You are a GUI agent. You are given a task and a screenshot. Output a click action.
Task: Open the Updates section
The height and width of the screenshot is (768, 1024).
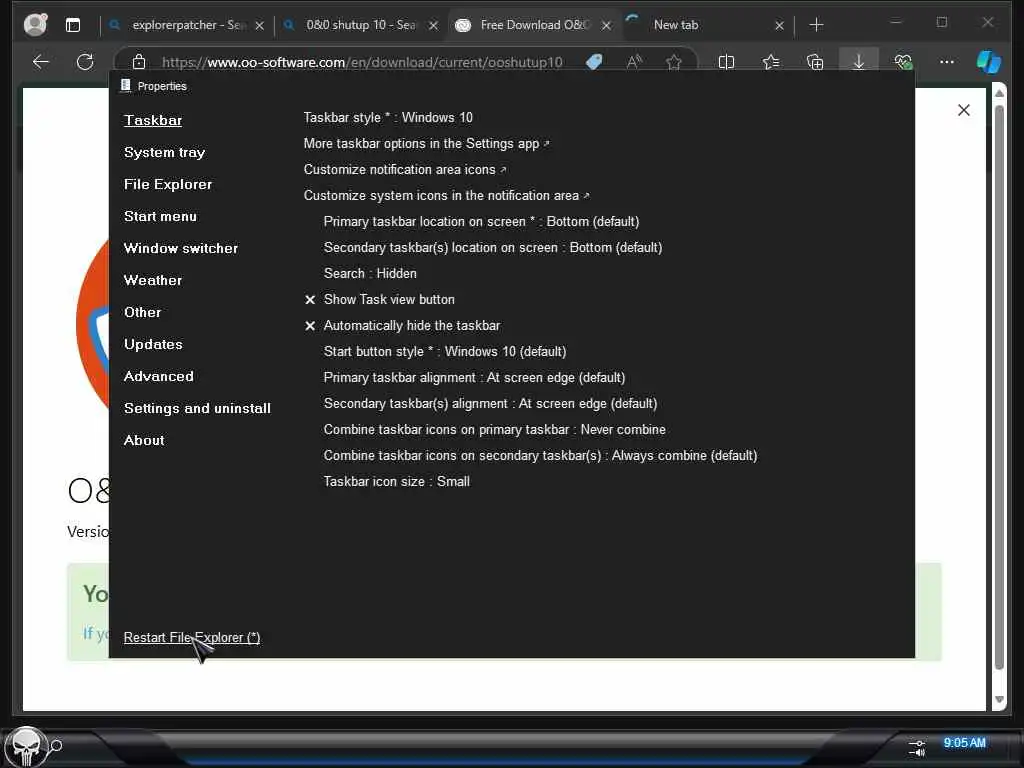tap(153, 344)
